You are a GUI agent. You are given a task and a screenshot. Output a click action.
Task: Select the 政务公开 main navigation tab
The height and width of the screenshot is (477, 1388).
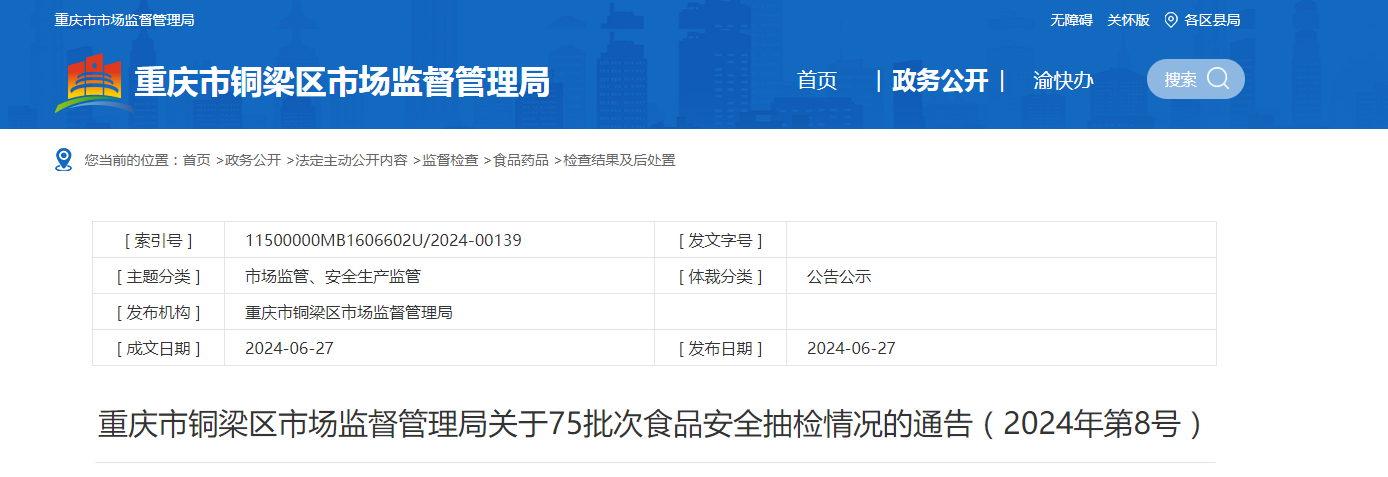click(939, 81)
